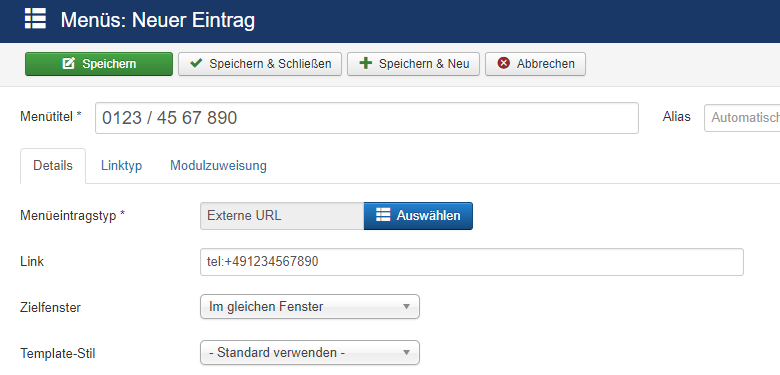Click the plus icon on Speichern & Neu
This screenshot has width=780, height=375.
pyautogui.click(x=366, y=63)
